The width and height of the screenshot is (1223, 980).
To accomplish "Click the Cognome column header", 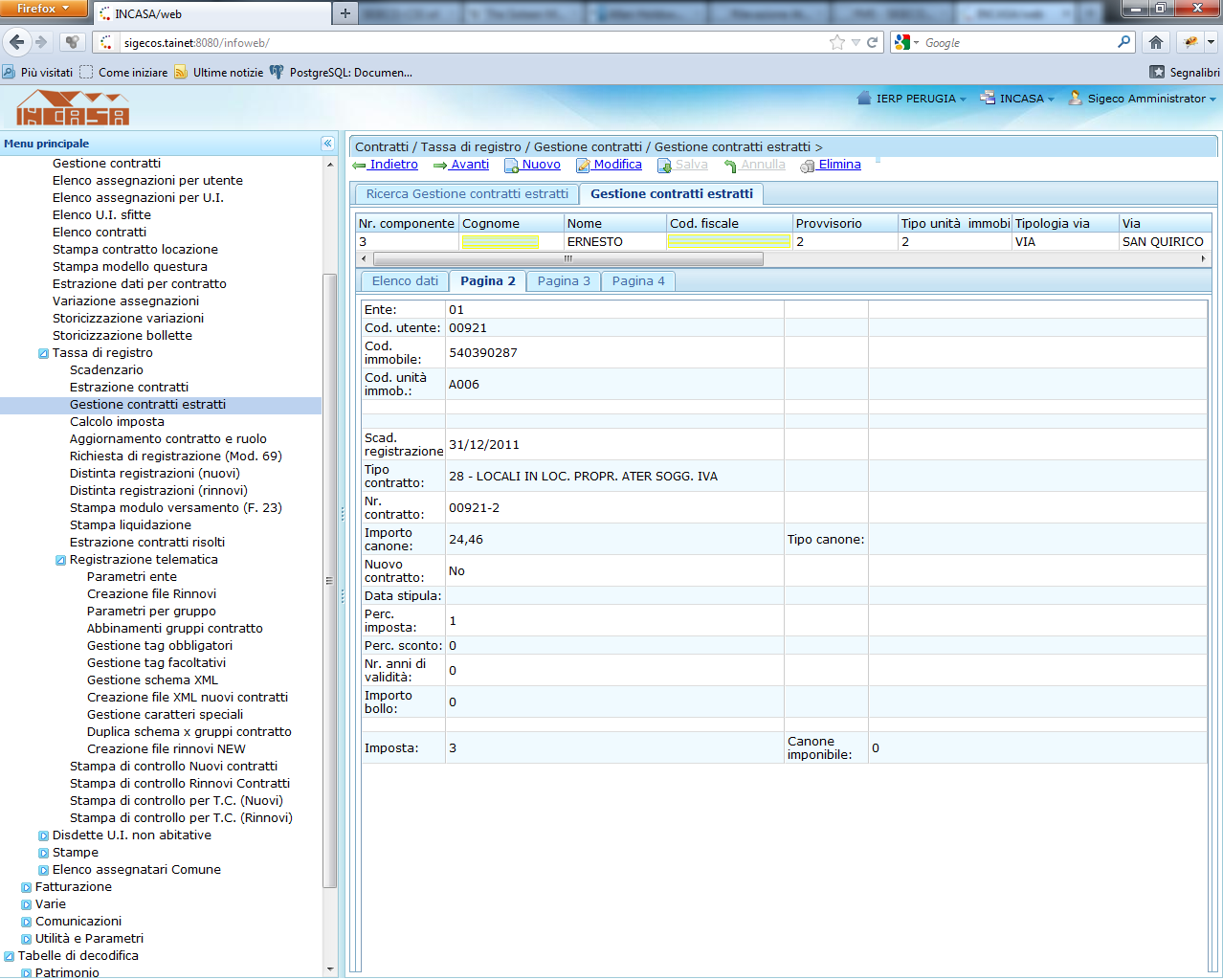I will pos(511,223).
